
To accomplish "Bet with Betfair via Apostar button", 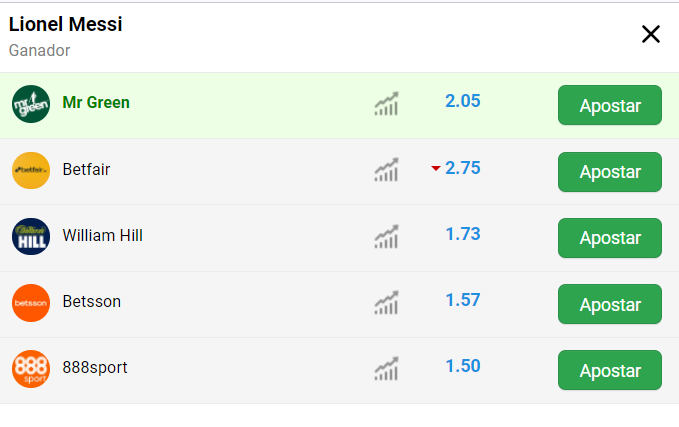I will pos(610,172).
